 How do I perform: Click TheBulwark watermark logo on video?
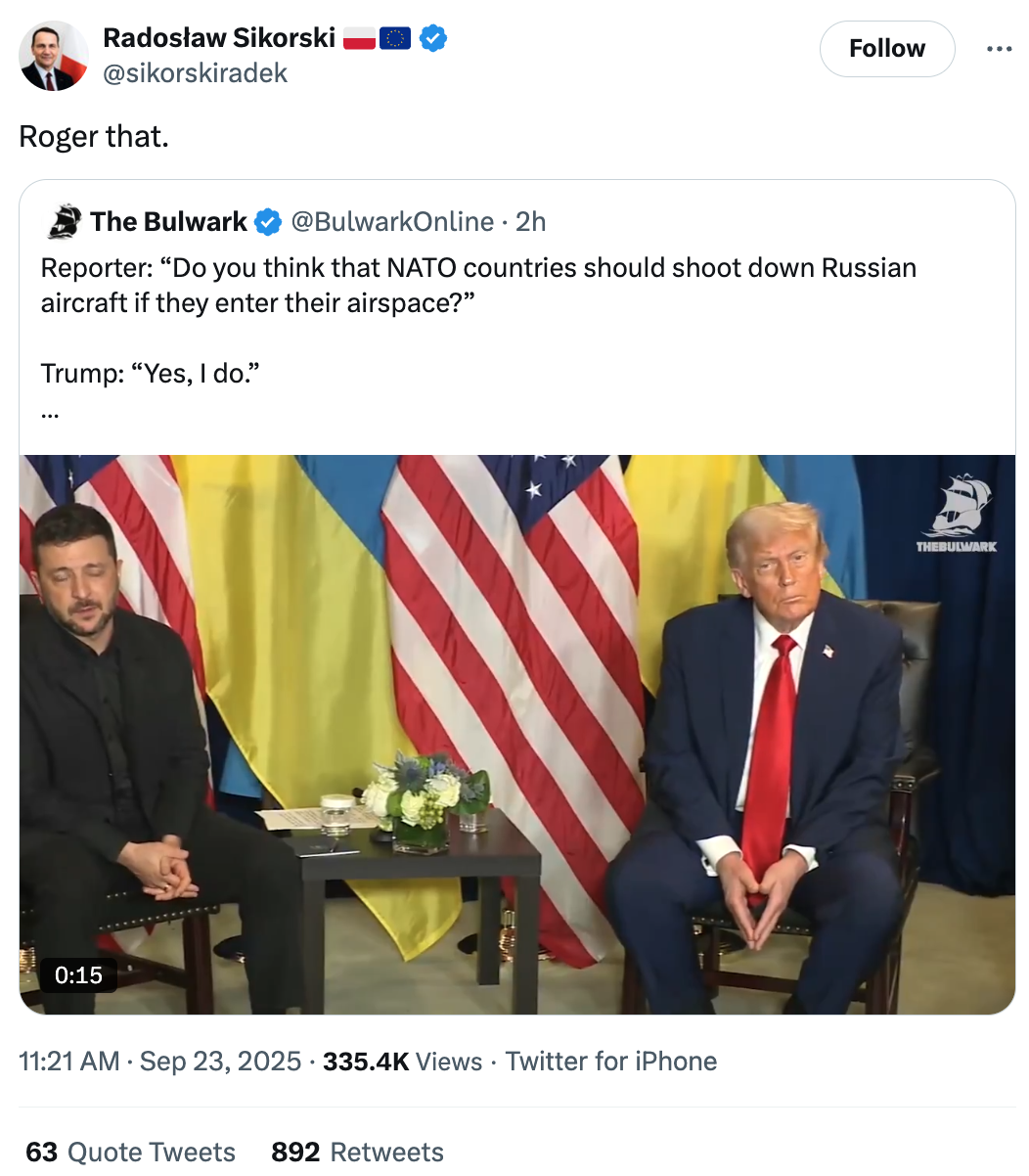click(957, 514)
